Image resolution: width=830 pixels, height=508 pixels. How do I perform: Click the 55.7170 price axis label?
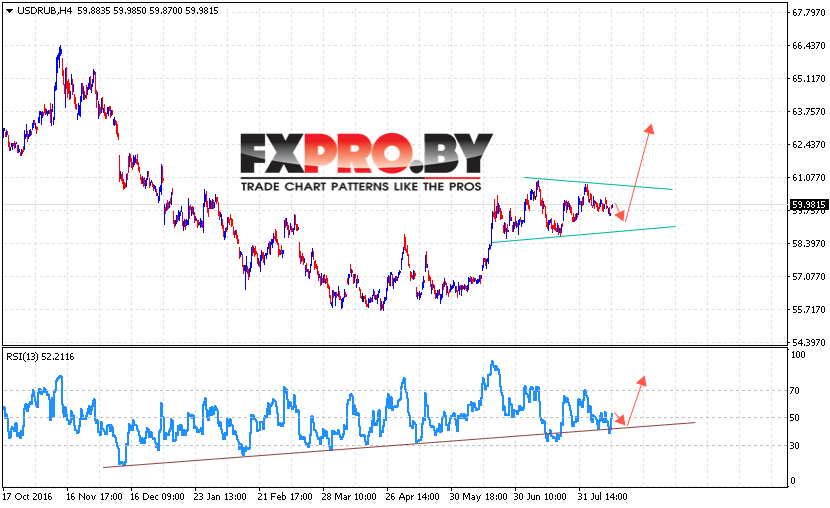point(808,310)
